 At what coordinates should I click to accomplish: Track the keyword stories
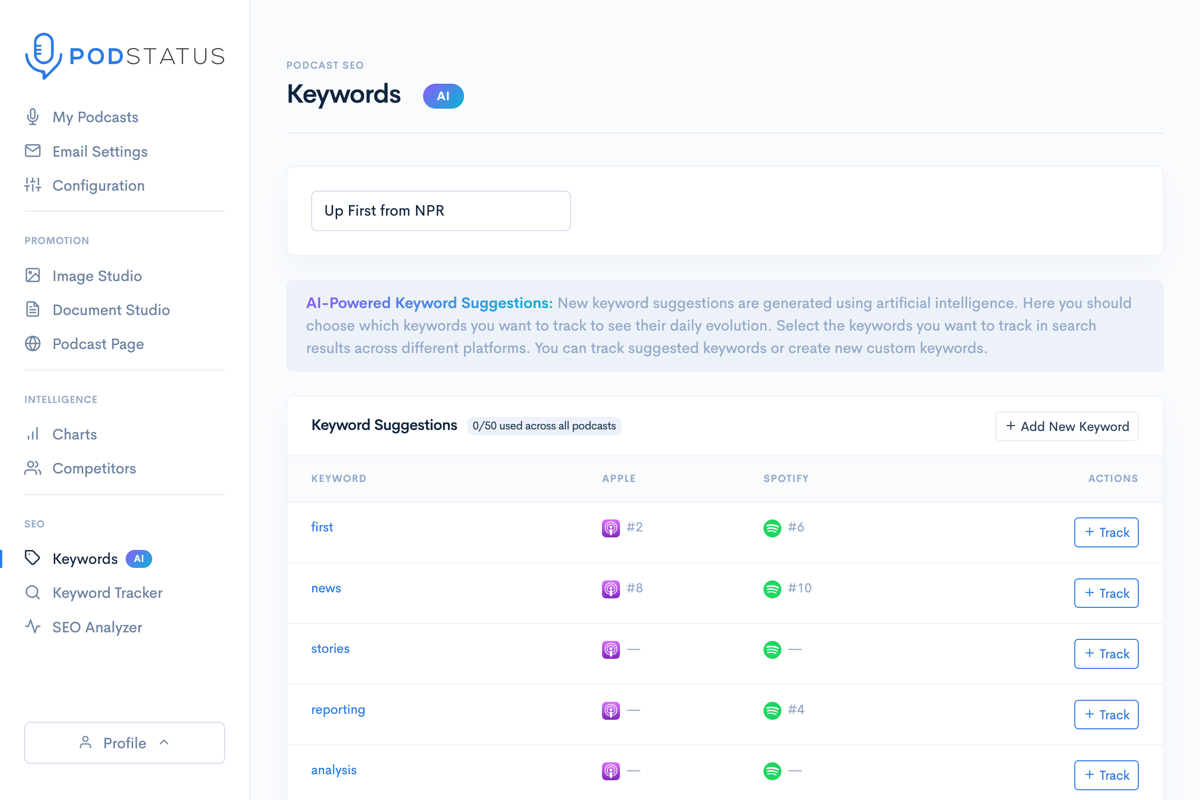(1106, 653)
